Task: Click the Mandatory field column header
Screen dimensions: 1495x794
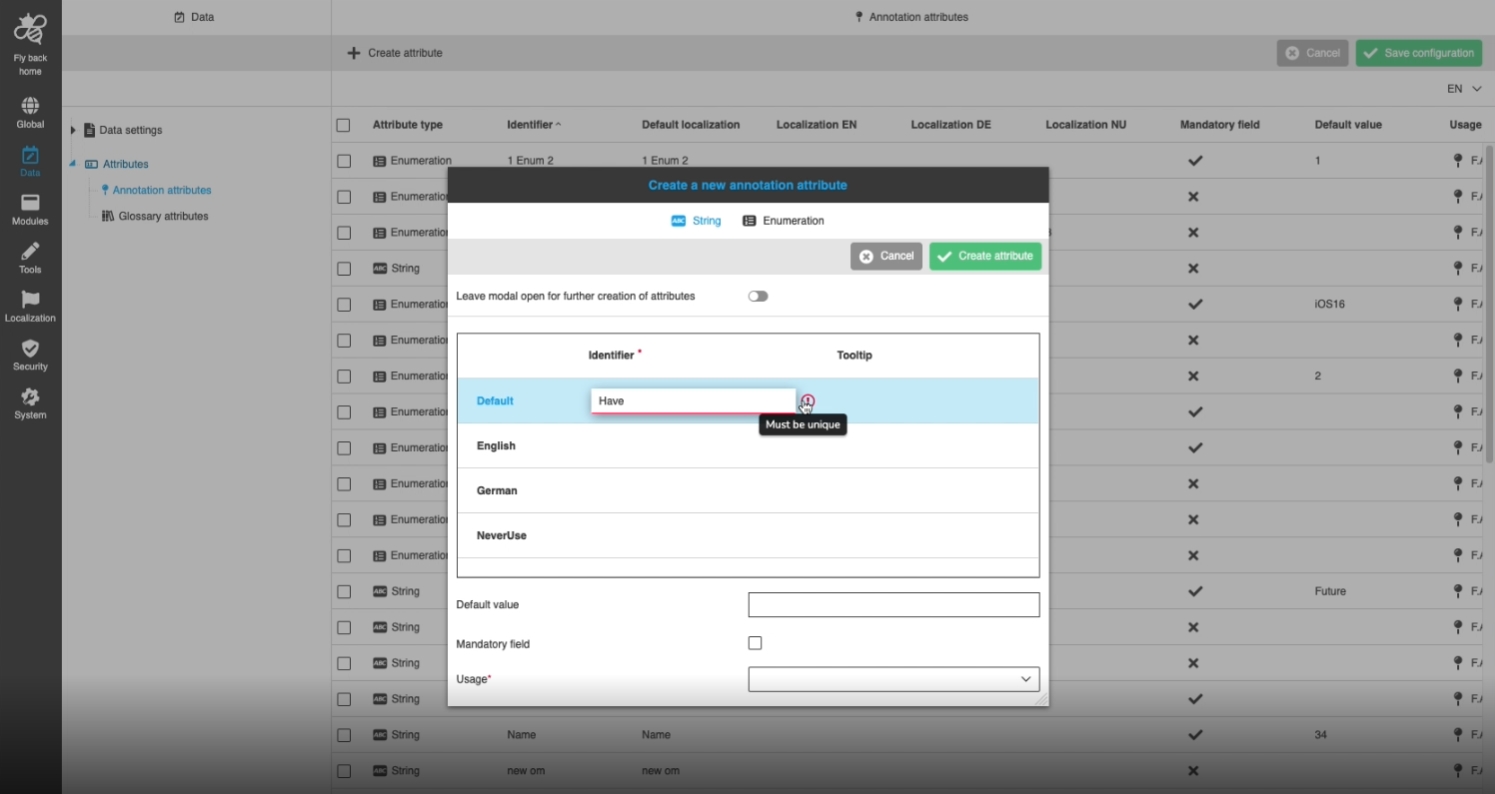Action: click(x=1220, y=125)
